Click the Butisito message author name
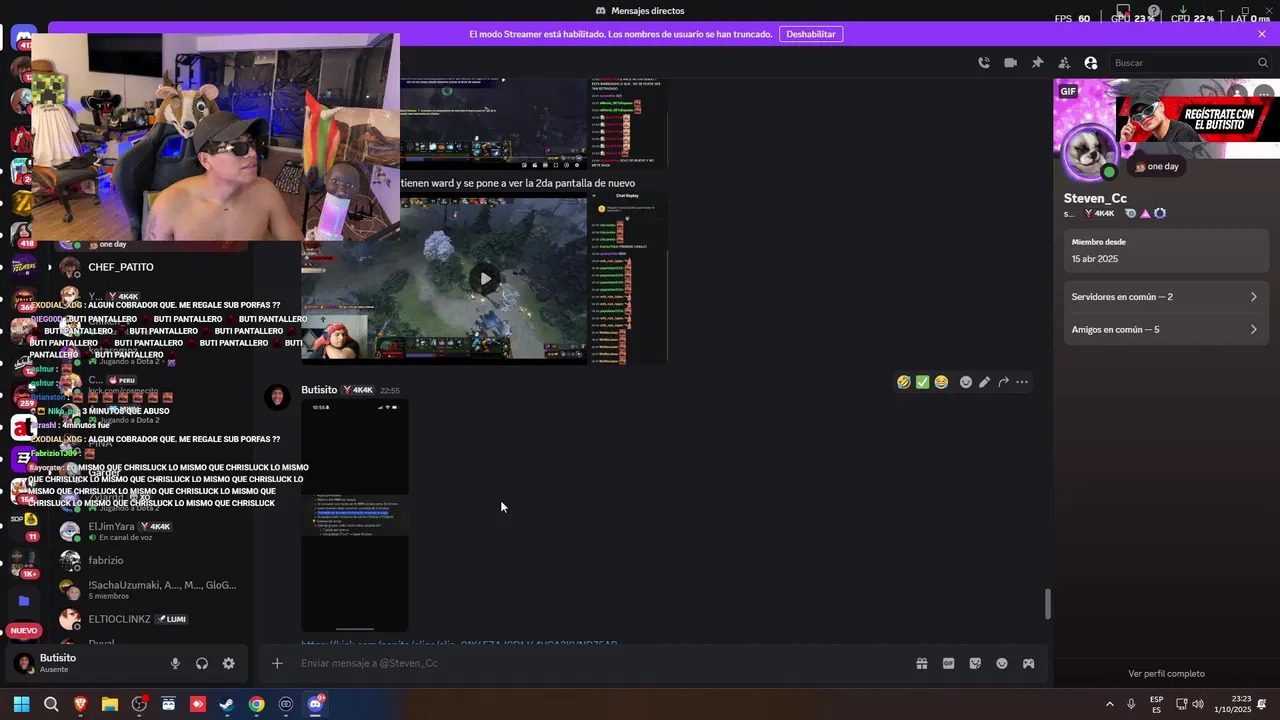1280x720 pixels. (319, 390)
